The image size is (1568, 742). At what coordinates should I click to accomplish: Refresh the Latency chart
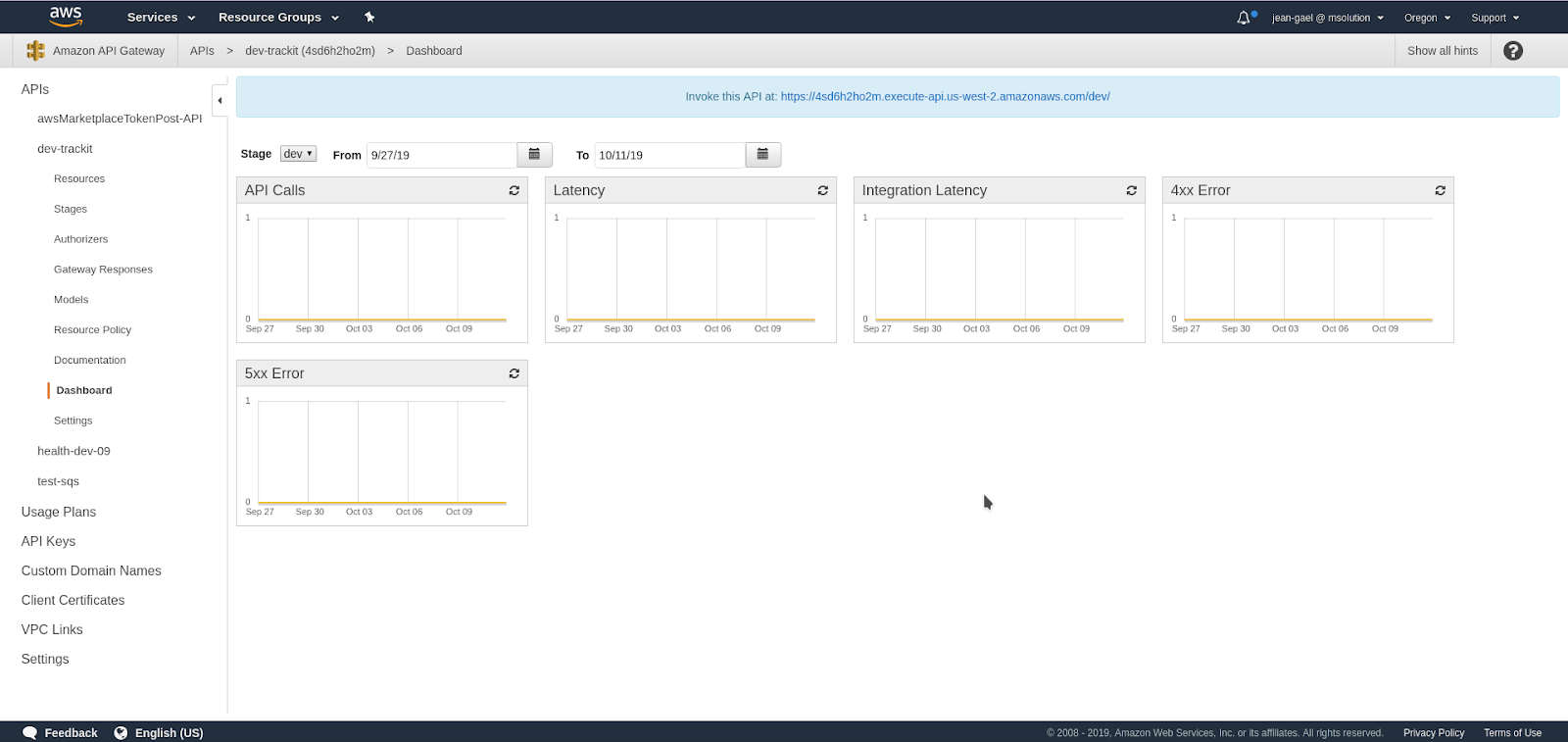[x=822, y=190]
